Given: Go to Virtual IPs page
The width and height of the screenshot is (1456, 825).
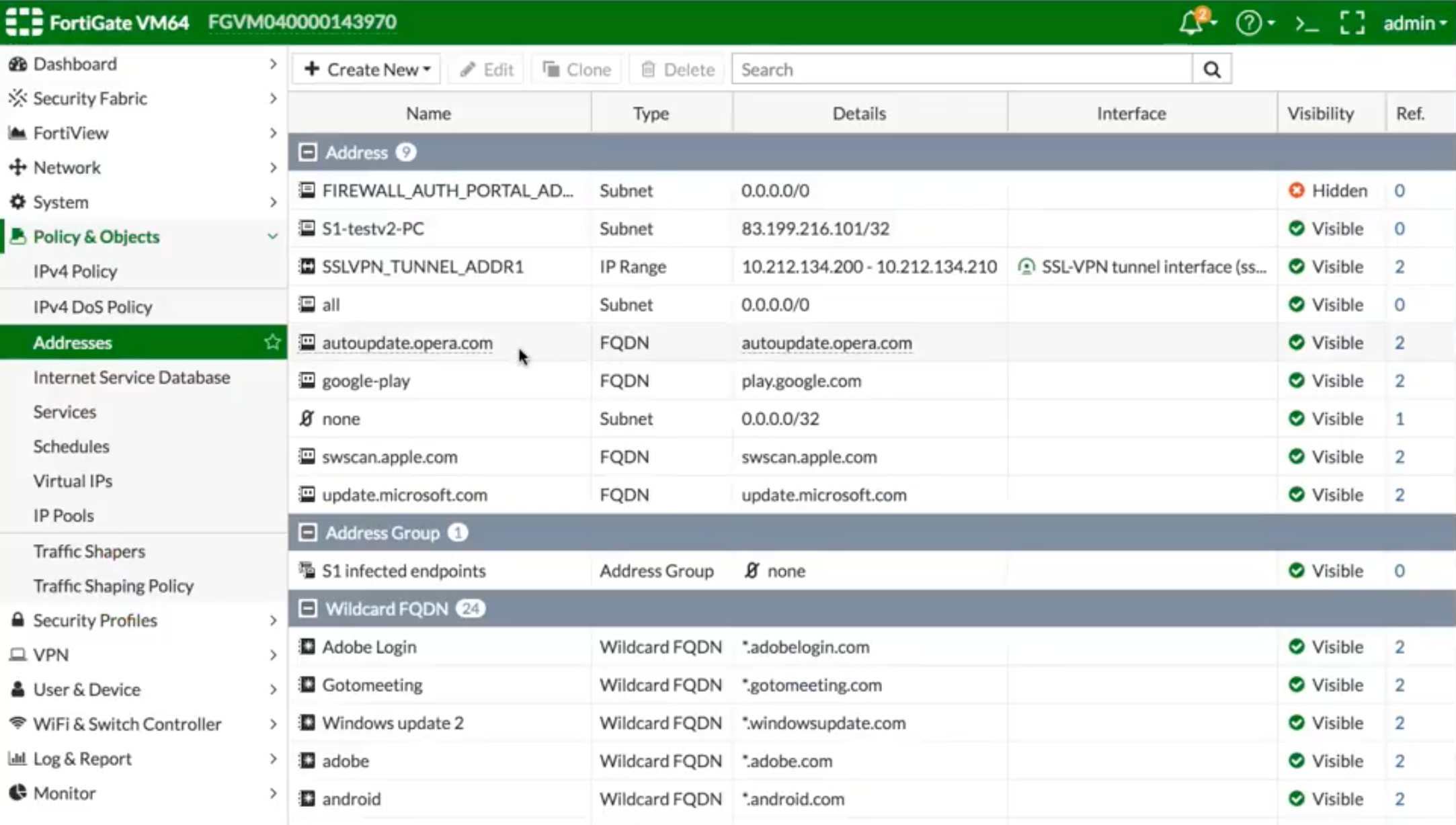Looking at the screenshot, I should (x=73, y=481).
